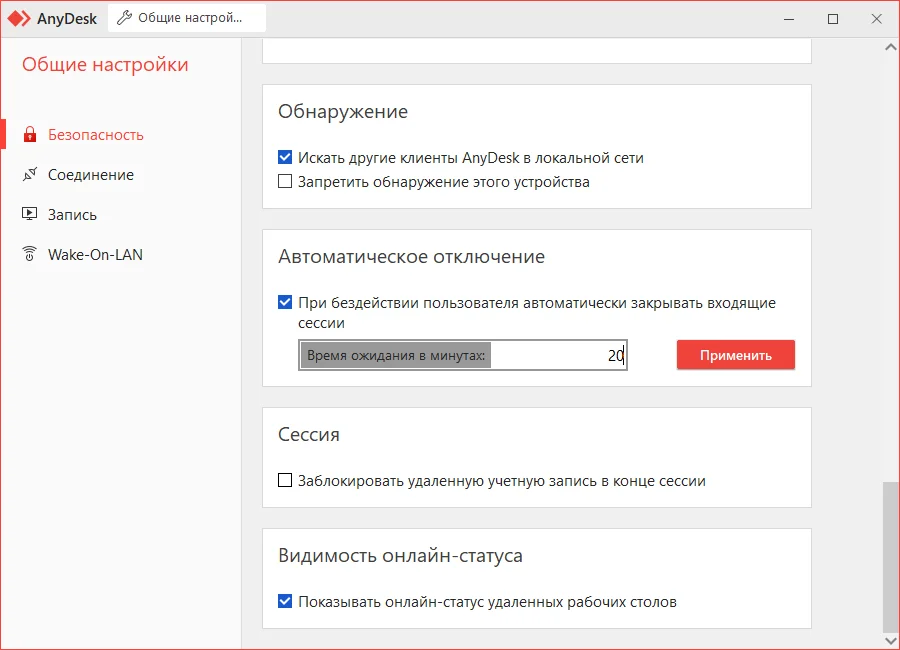
Task: Click the vertical scrollbar thumb
Action: point(890,555)
